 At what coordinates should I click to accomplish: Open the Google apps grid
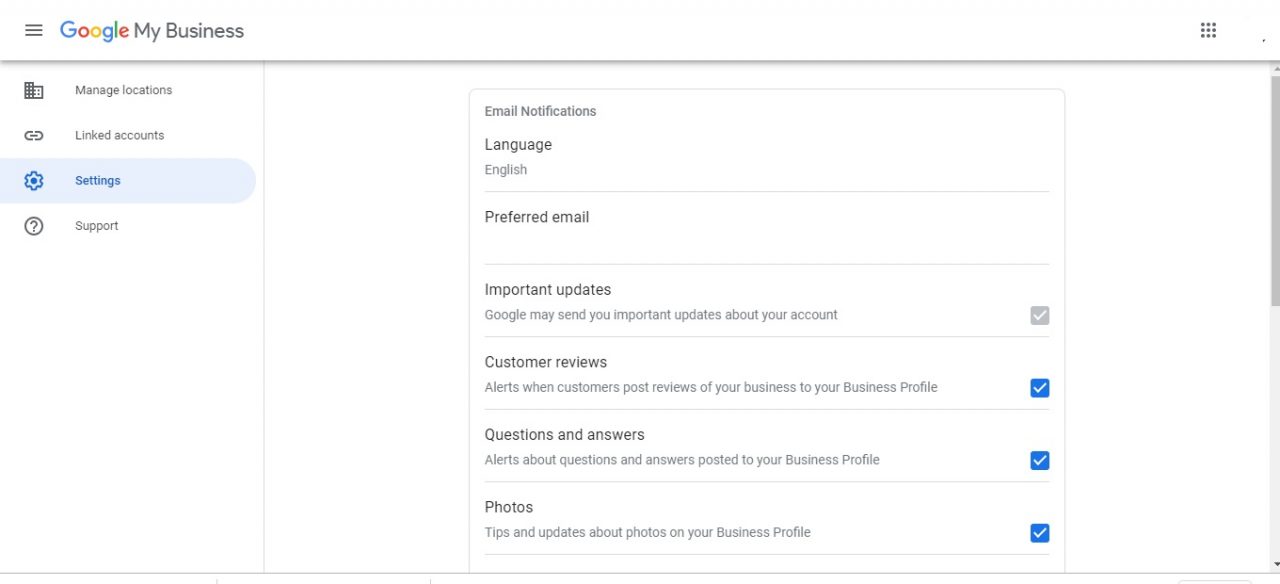[x=1208, y=30]
